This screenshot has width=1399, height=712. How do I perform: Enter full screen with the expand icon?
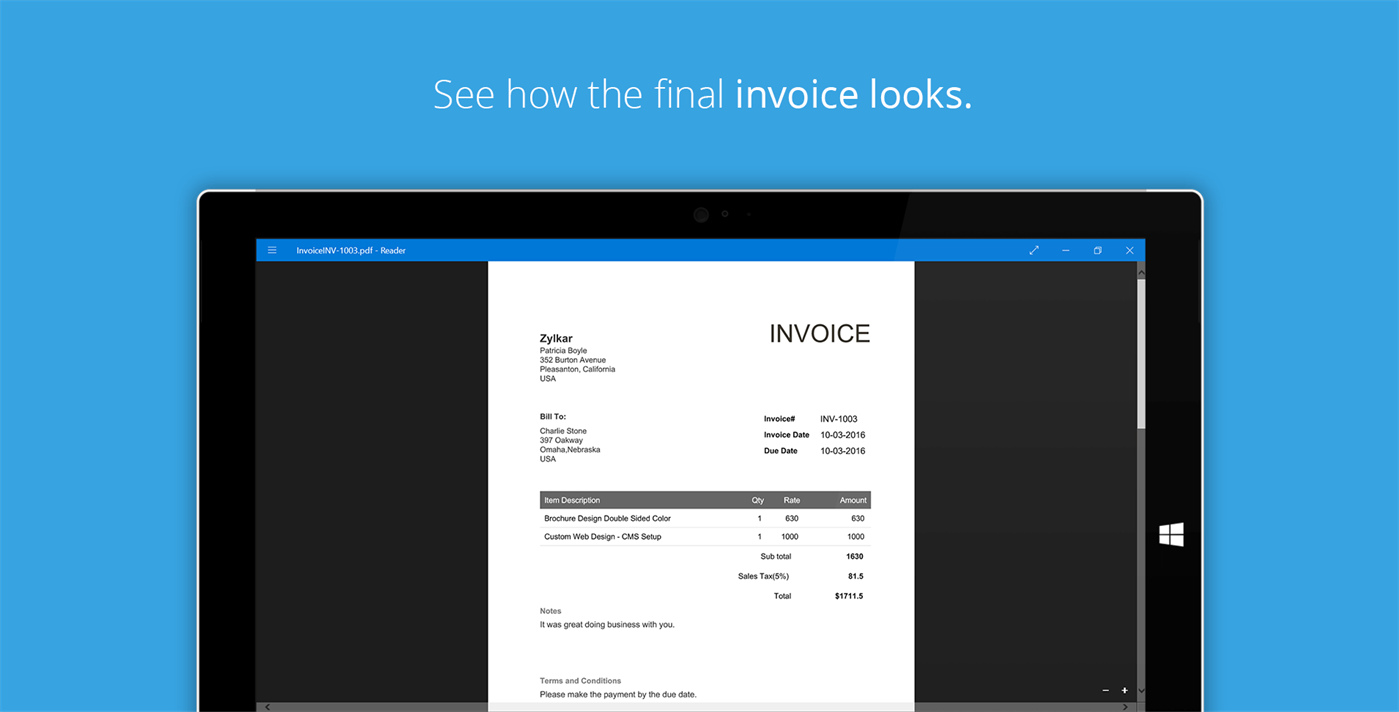[1034, 250]
